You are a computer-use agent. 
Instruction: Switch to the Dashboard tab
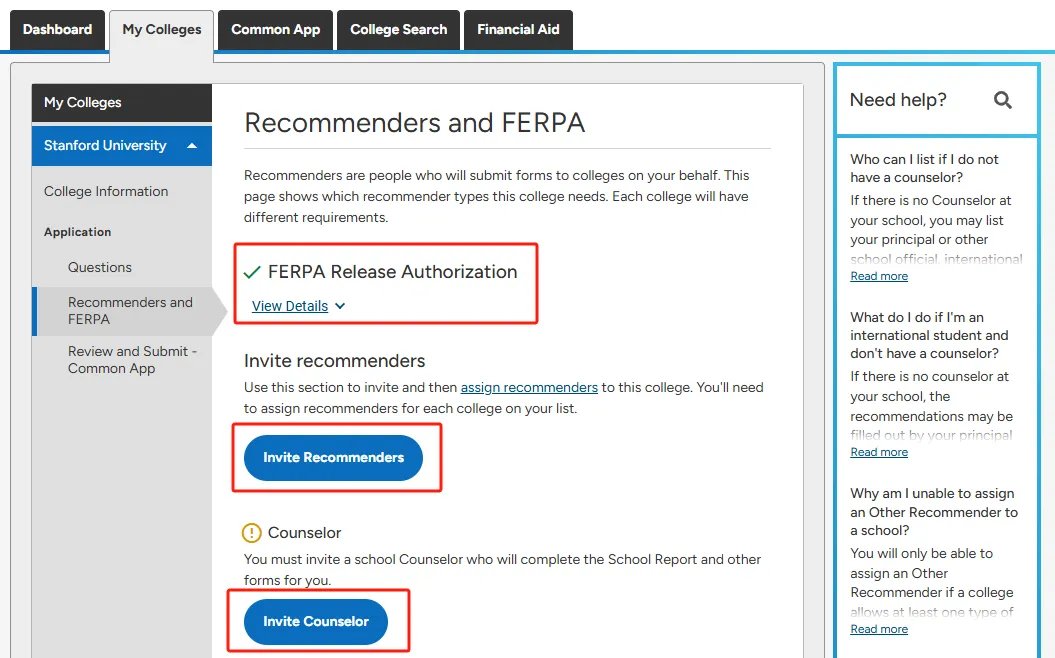[57, 30]
